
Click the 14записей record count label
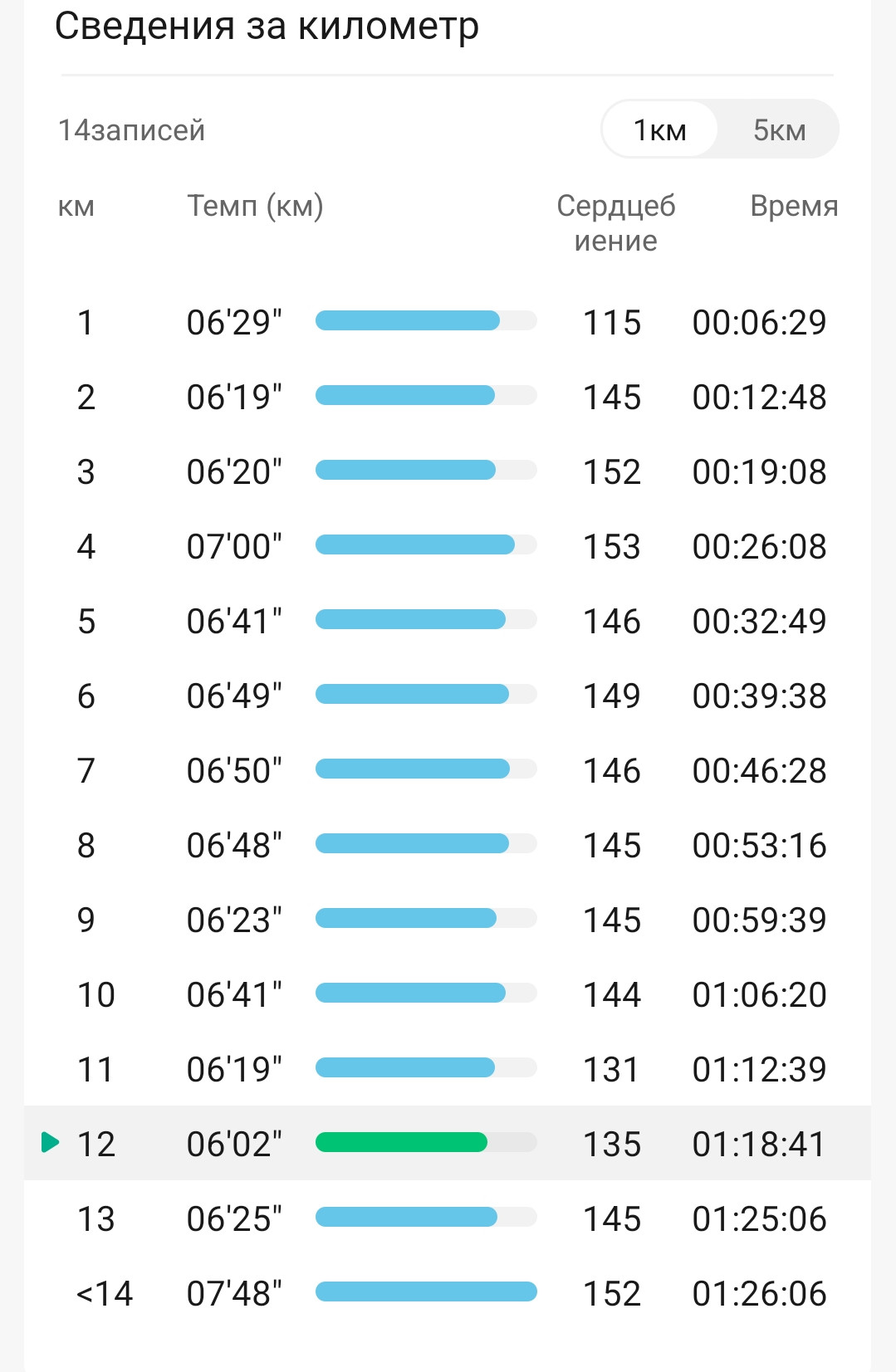click(x=131, y=130)
